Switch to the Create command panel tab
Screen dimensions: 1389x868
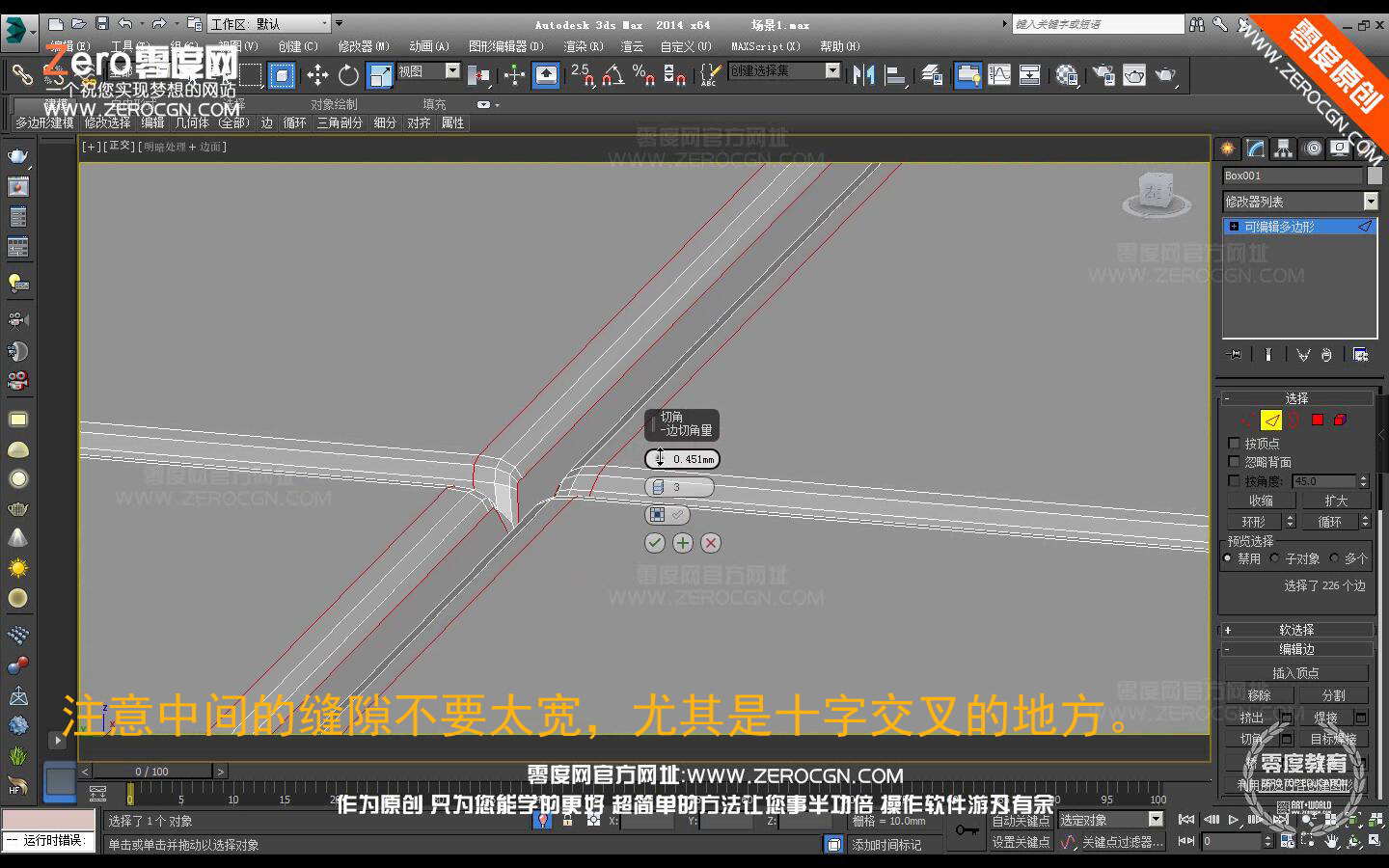(x=1227, y=149)
